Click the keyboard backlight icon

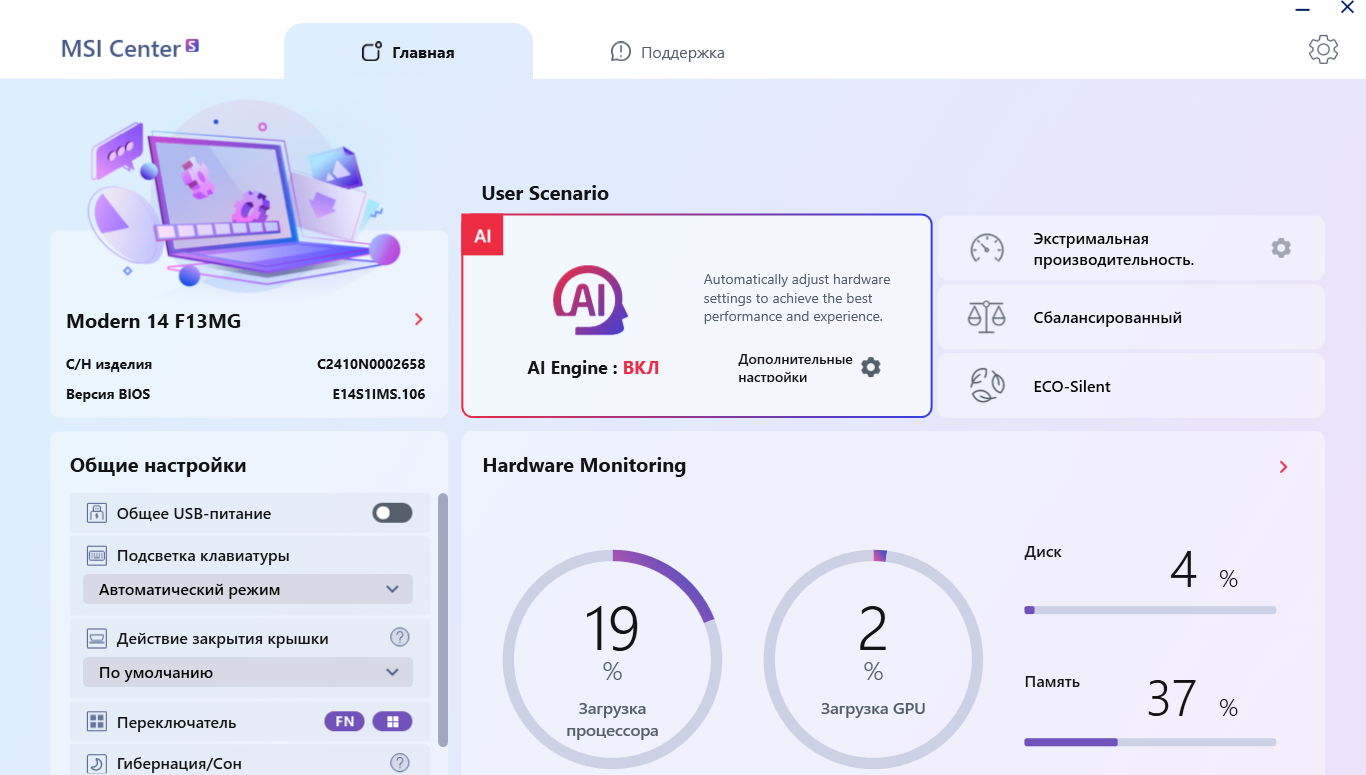97,556
